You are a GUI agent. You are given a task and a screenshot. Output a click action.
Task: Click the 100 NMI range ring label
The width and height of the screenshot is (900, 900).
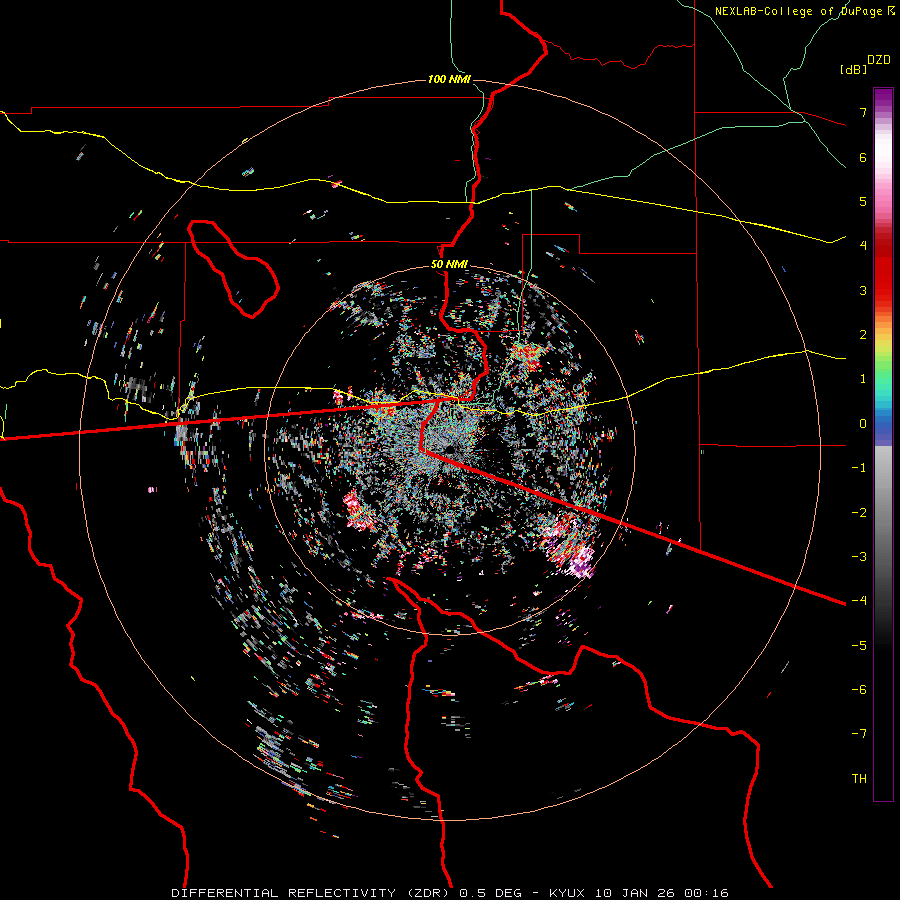click(x=449, y=79)
